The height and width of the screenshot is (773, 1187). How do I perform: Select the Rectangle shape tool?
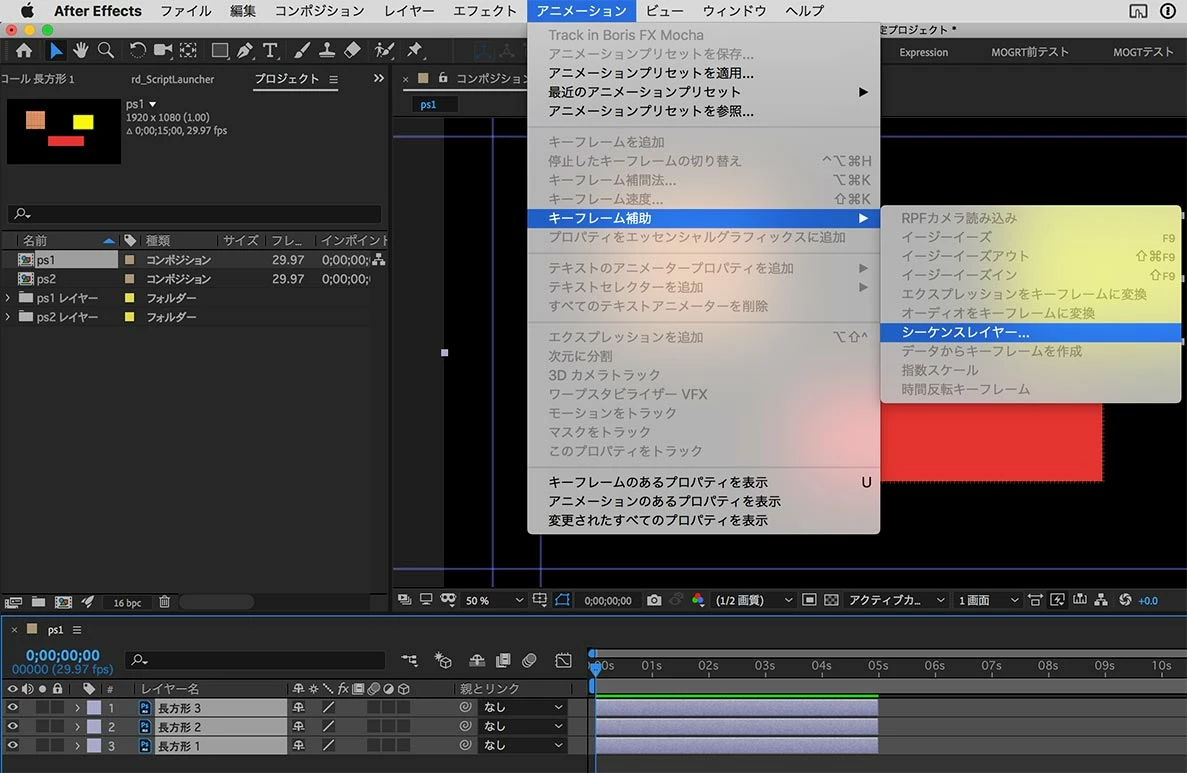click(x=220, y=50)
